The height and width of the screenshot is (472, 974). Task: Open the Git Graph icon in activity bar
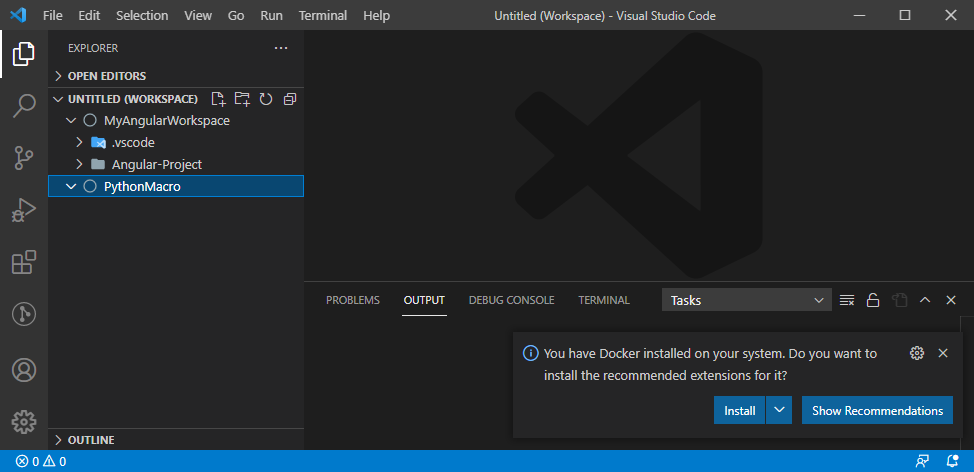coord(24,315)
